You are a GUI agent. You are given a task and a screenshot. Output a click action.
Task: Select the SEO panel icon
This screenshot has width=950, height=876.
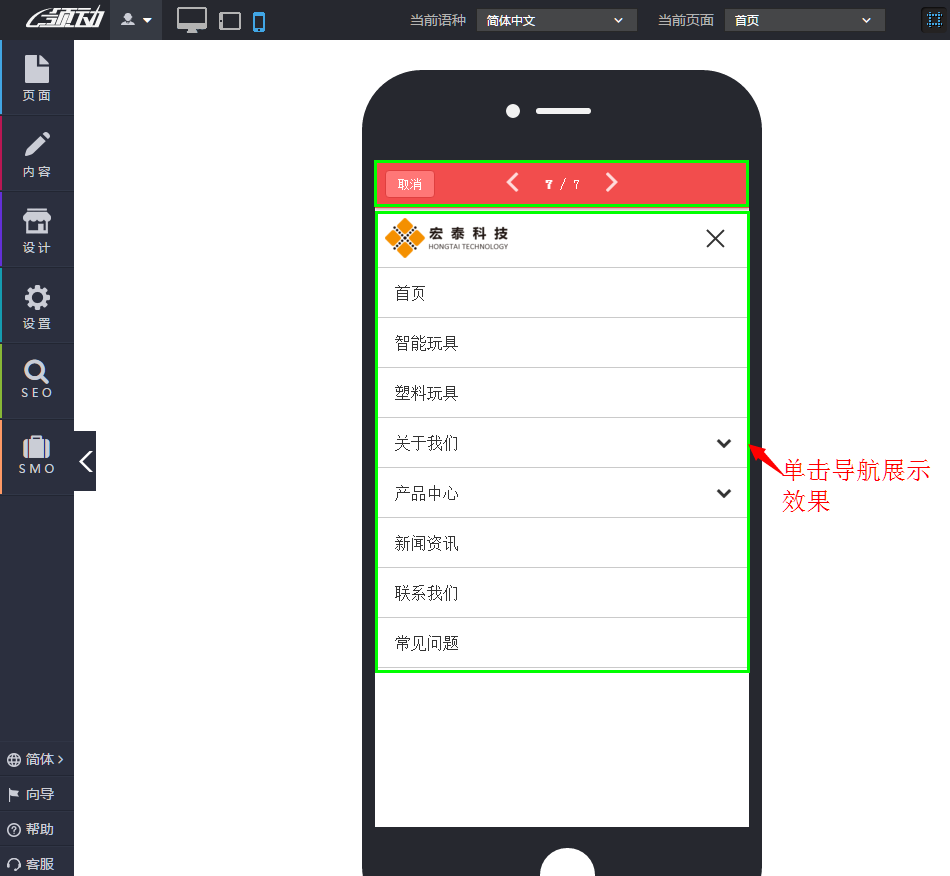coord(37,380)
